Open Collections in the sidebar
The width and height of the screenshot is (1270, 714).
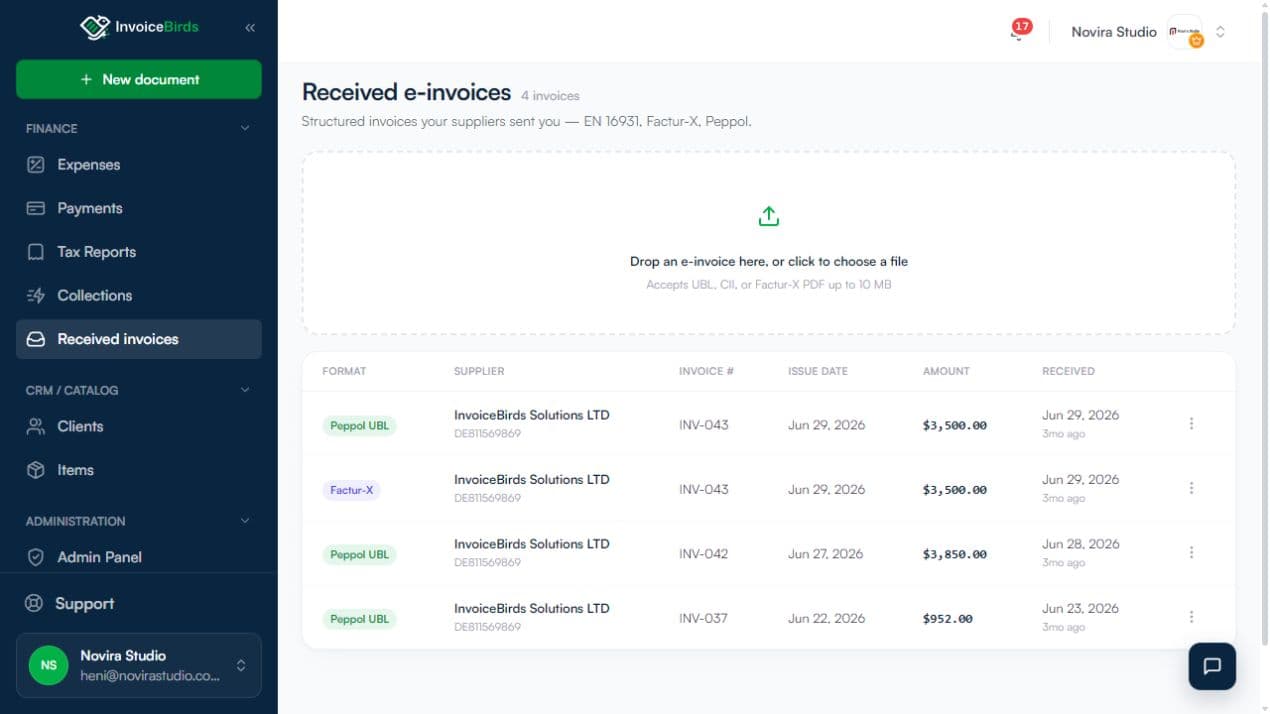click(x=139, y=295)
